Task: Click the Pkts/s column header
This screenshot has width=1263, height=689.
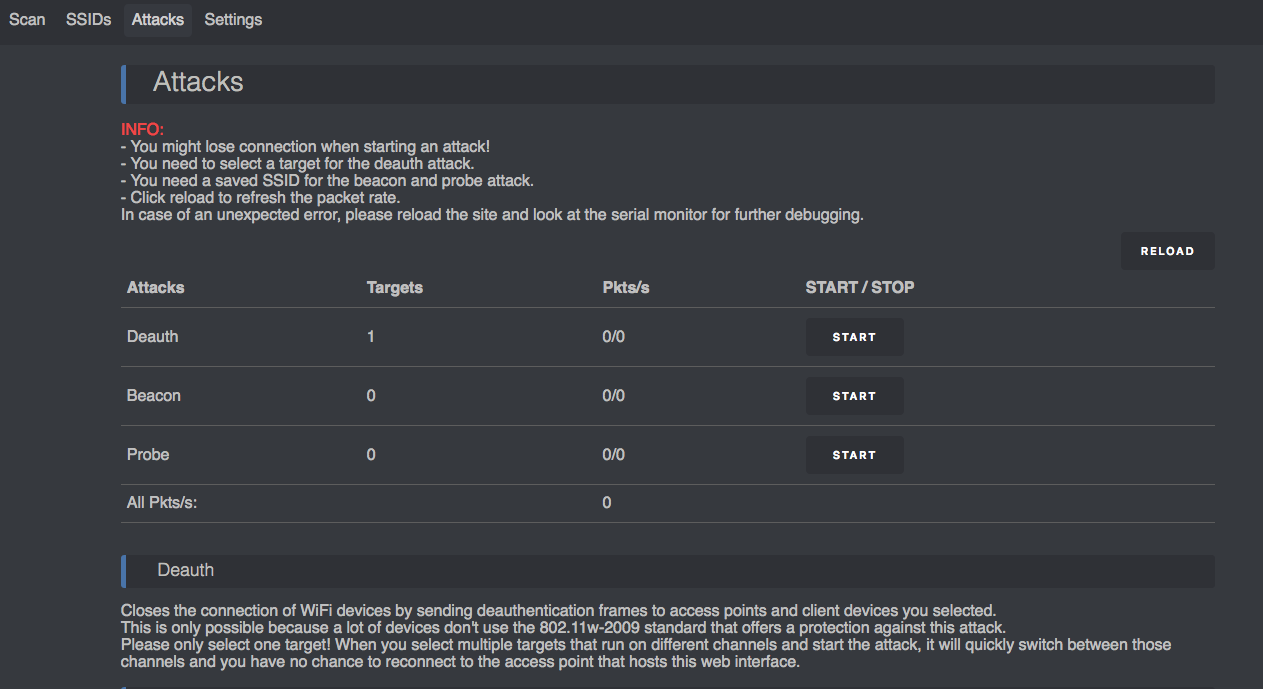Action: coord(626,287)
